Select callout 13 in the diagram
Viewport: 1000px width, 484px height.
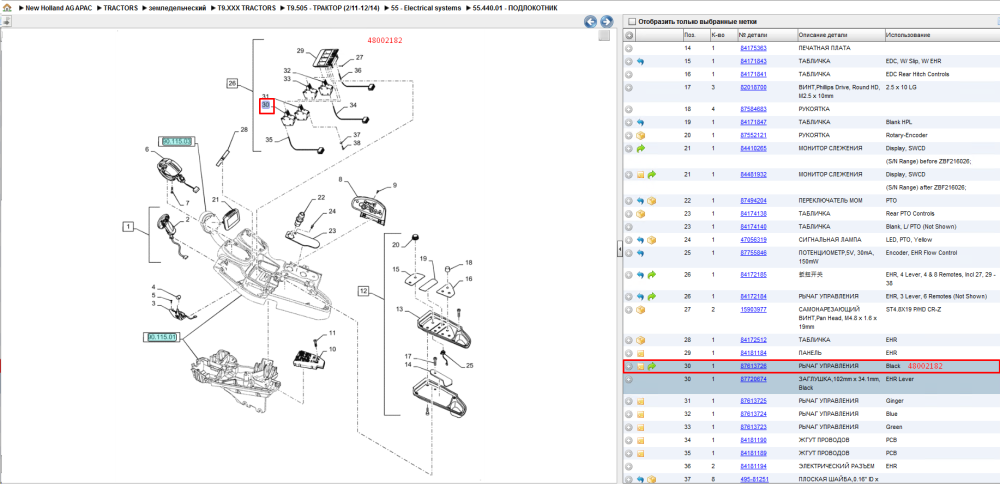(400, 309)
